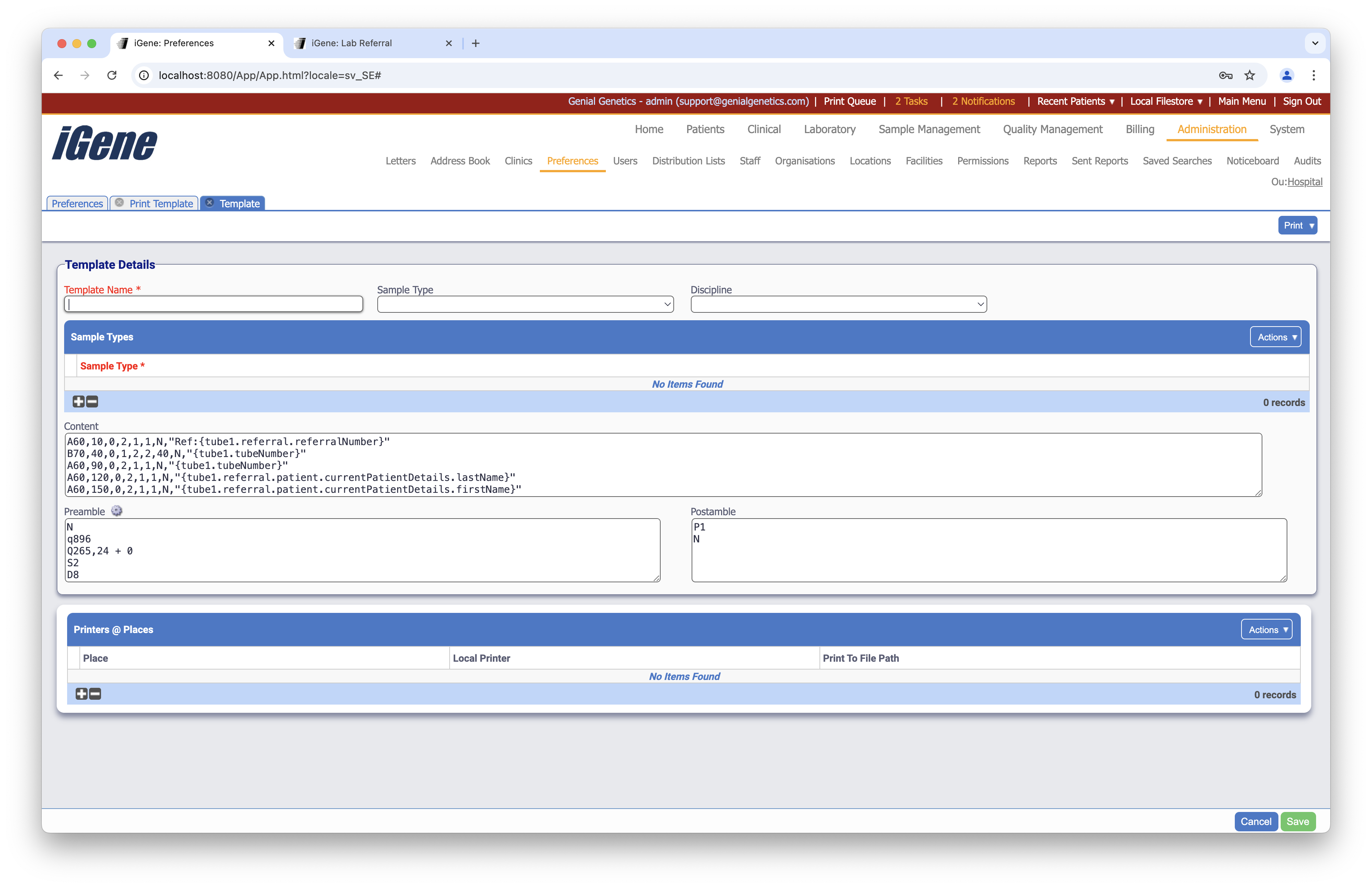1372x888 pixels.
Task: Bookmark page with the star icon
Action: (x=1249, y=75)
